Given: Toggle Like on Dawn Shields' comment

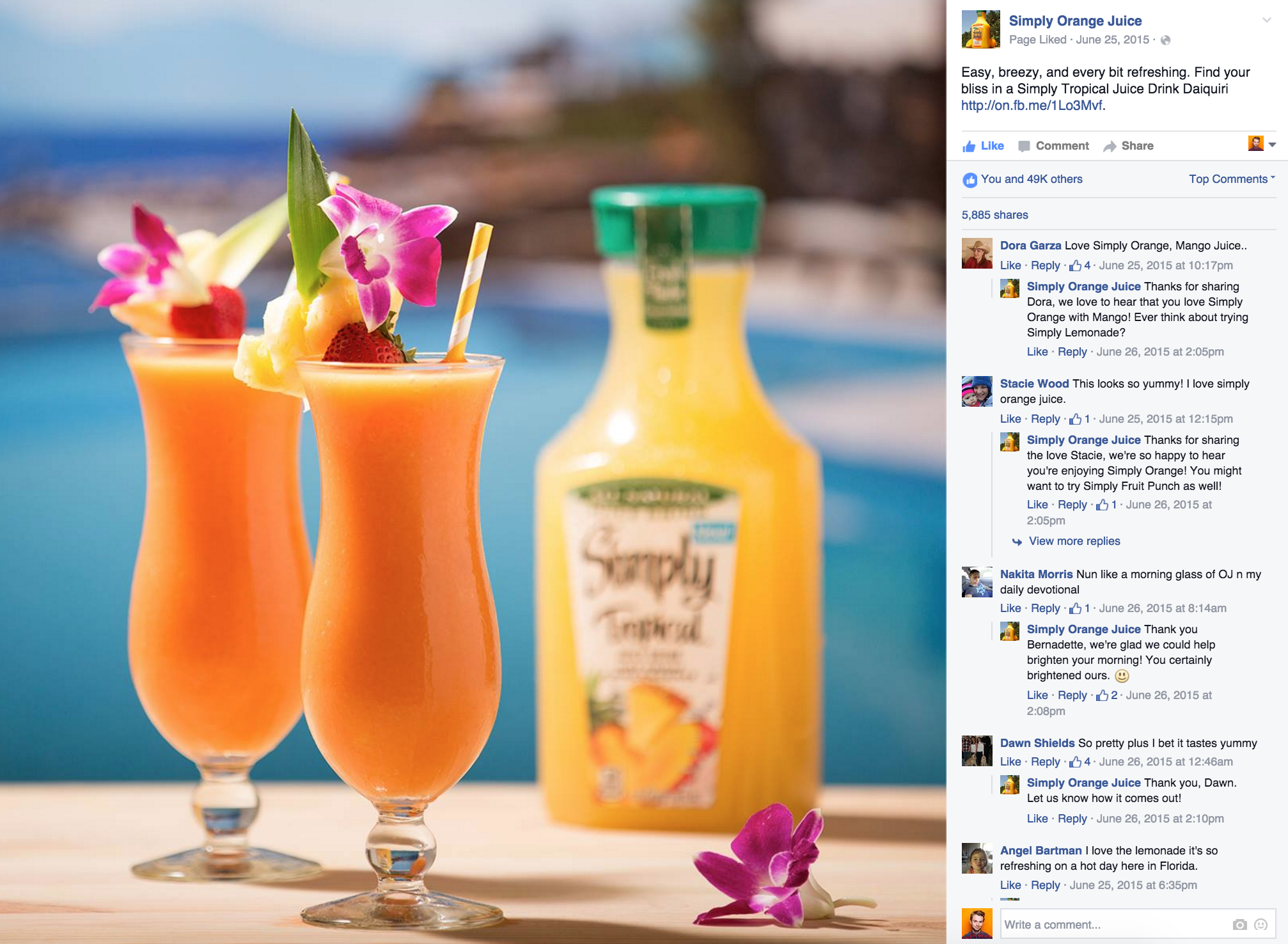Looking at the screenshot, I should pos(1010,762).
